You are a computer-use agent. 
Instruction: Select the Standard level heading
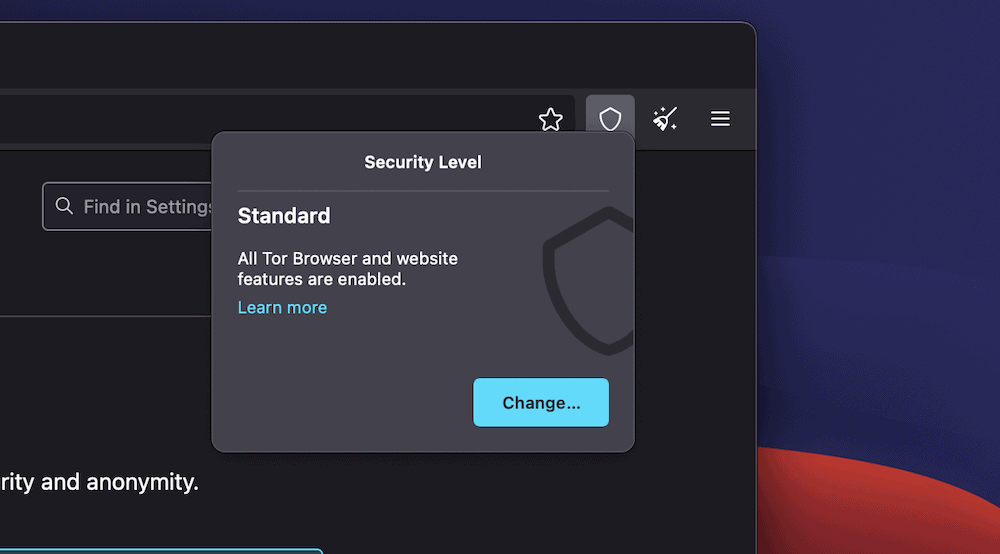click(x=284, y=216)
